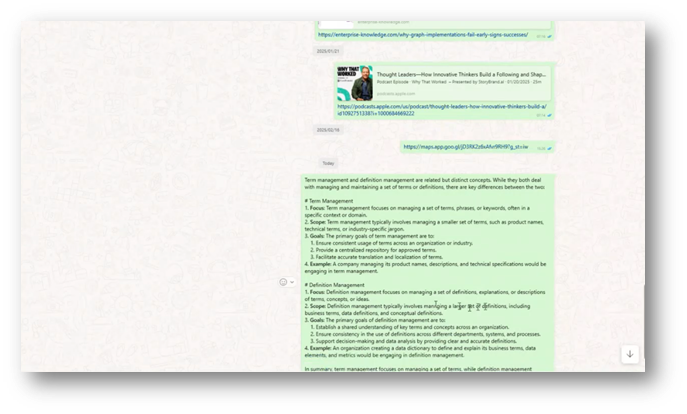Click the "podcasts.apple.com" domain in the preview card

396,94
